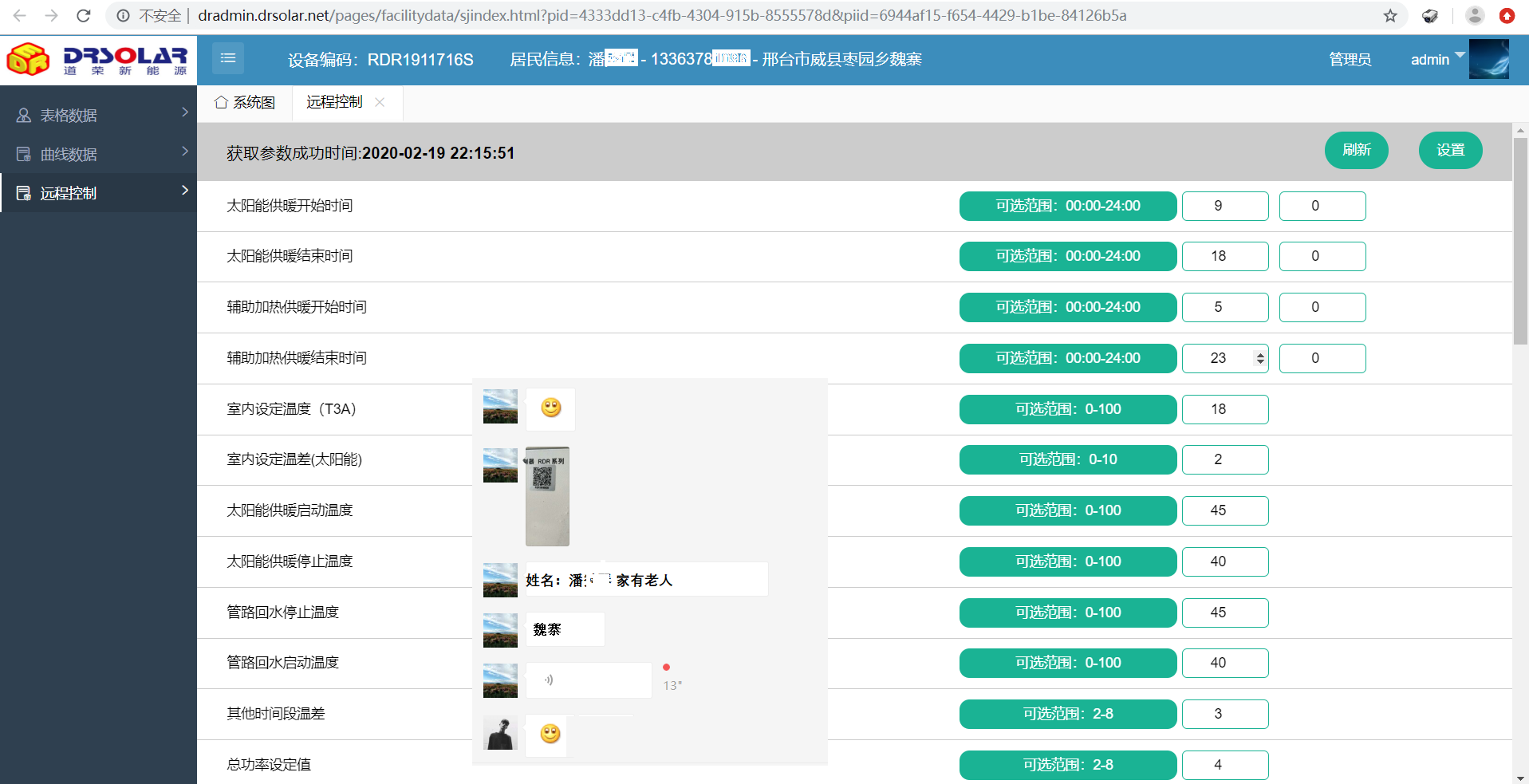Click the 可选范围: 0-10 label
This screenshot has height=784, width=1529.
[x=1068, y=459]
